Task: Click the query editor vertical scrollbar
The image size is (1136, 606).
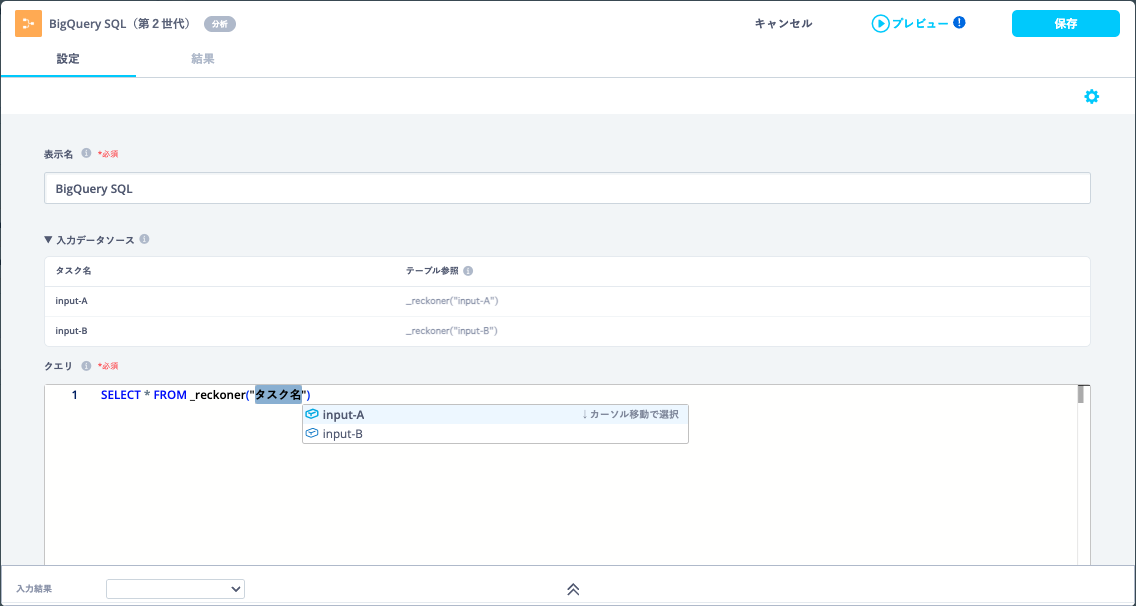Action: 1081,475
